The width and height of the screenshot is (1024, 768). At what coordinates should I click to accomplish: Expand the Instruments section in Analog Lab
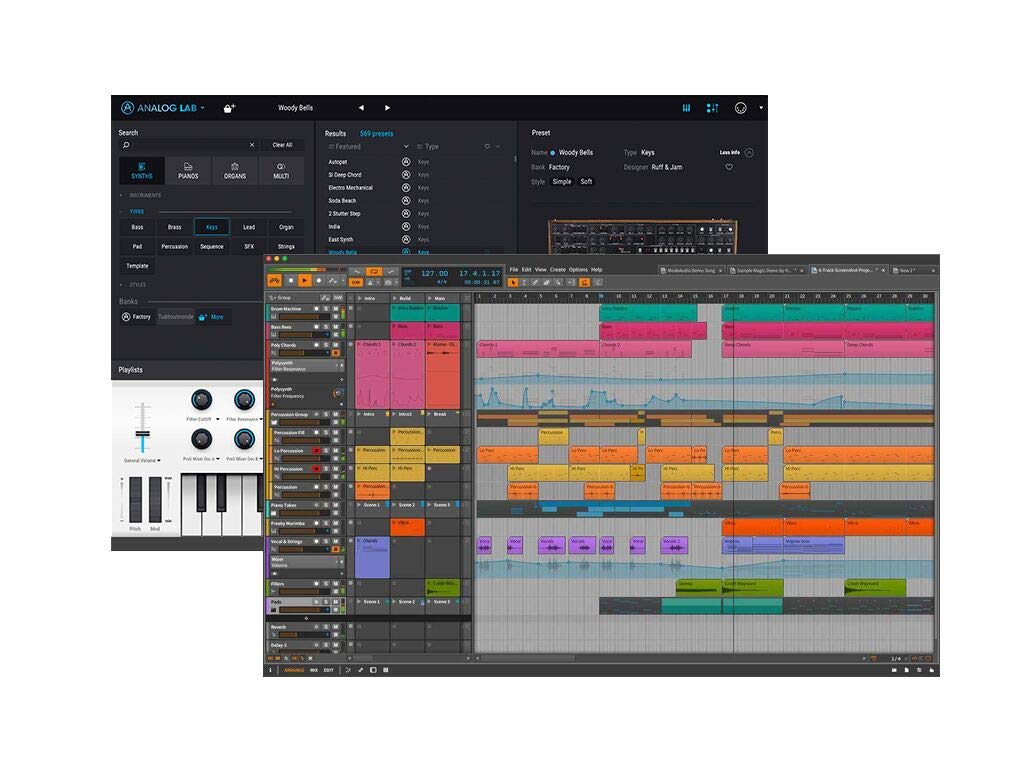tap(121, 195)
